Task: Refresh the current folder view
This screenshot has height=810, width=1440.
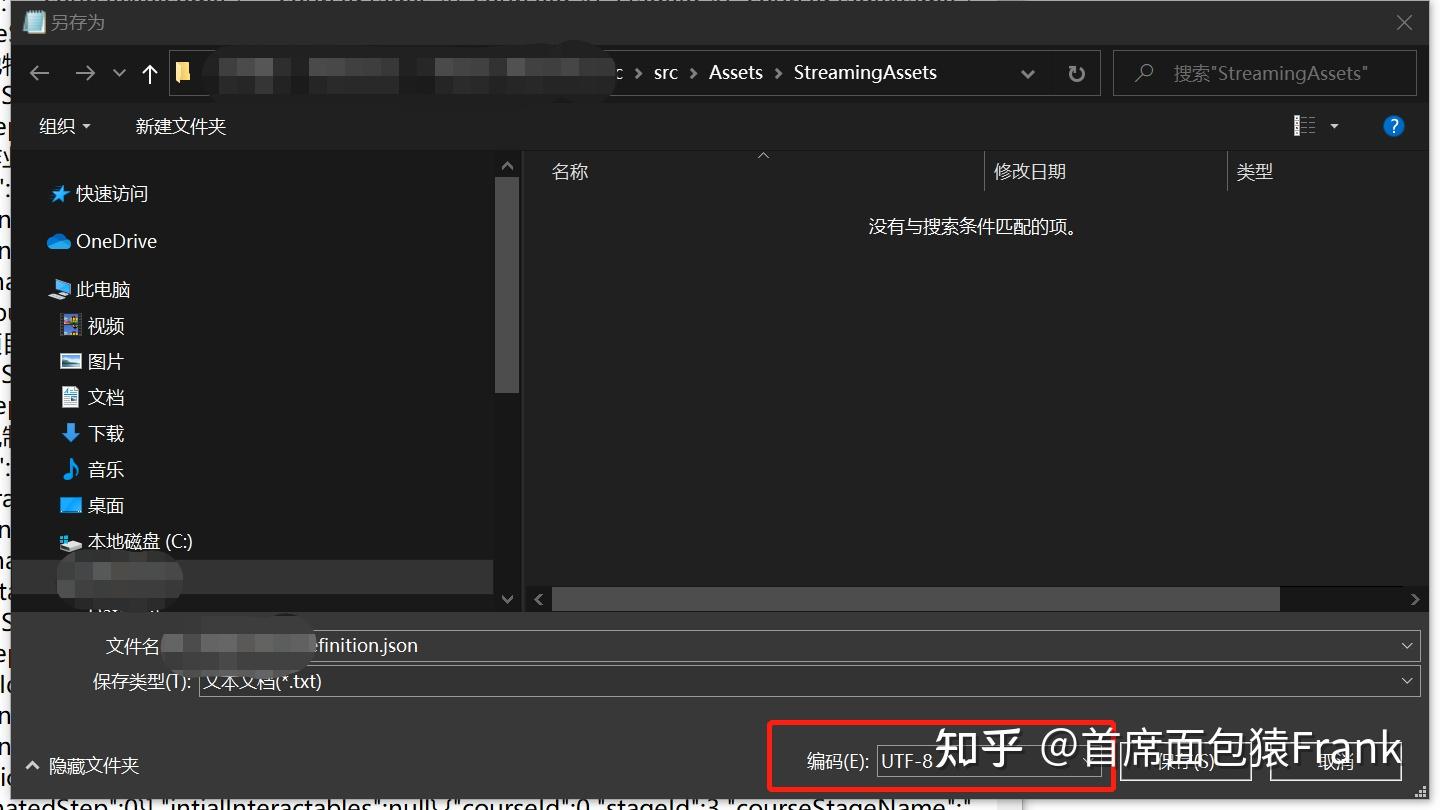Action: 1077,72
